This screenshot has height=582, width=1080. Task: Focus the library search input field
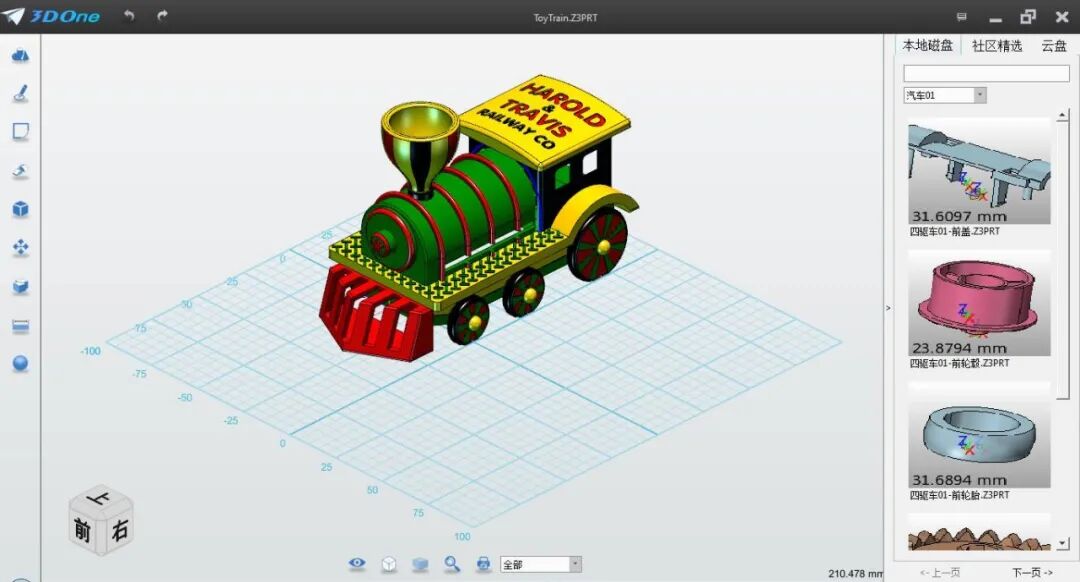coord(986,73)
